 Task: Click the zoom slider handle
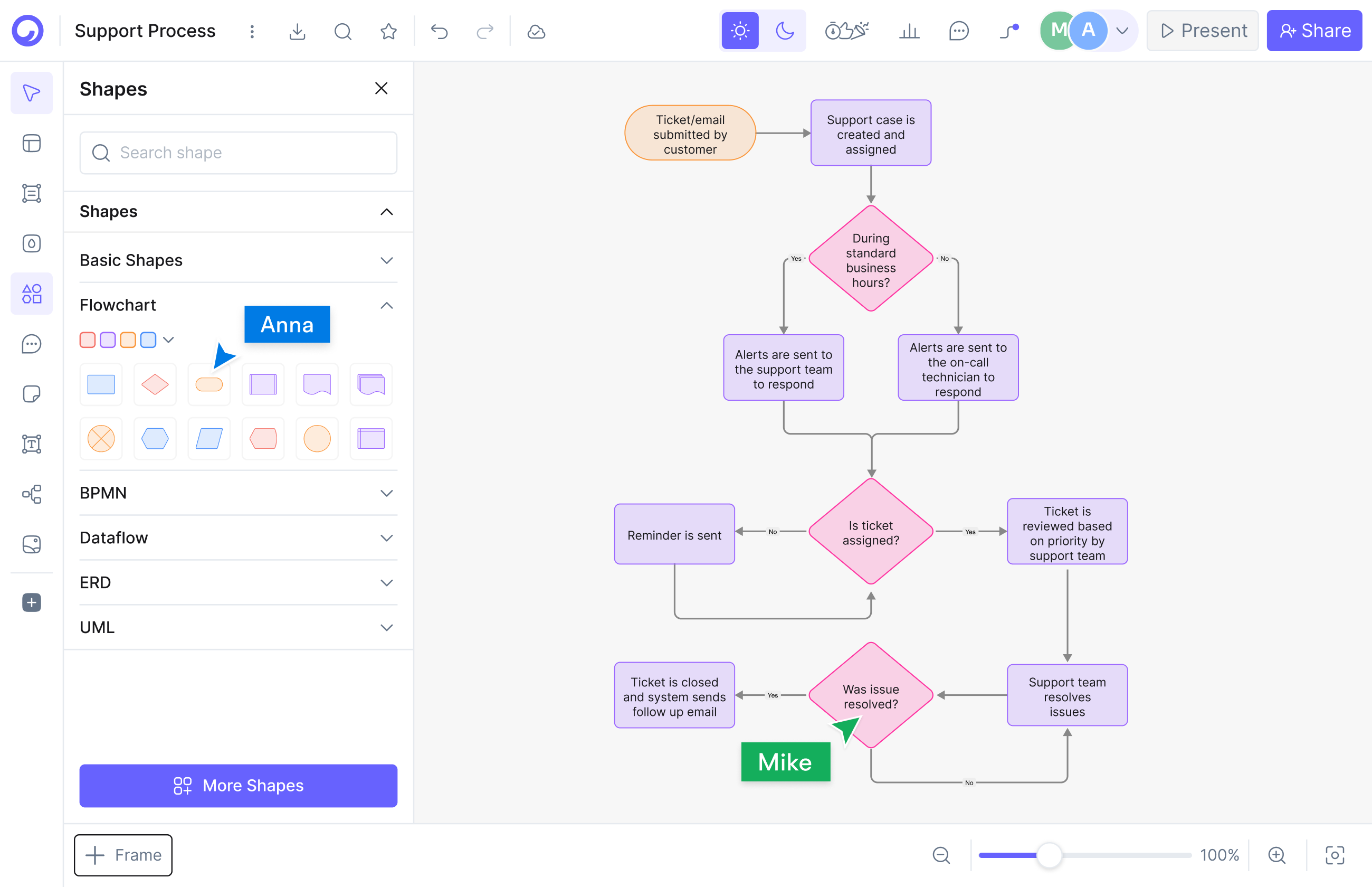(x=1049, y=855)
